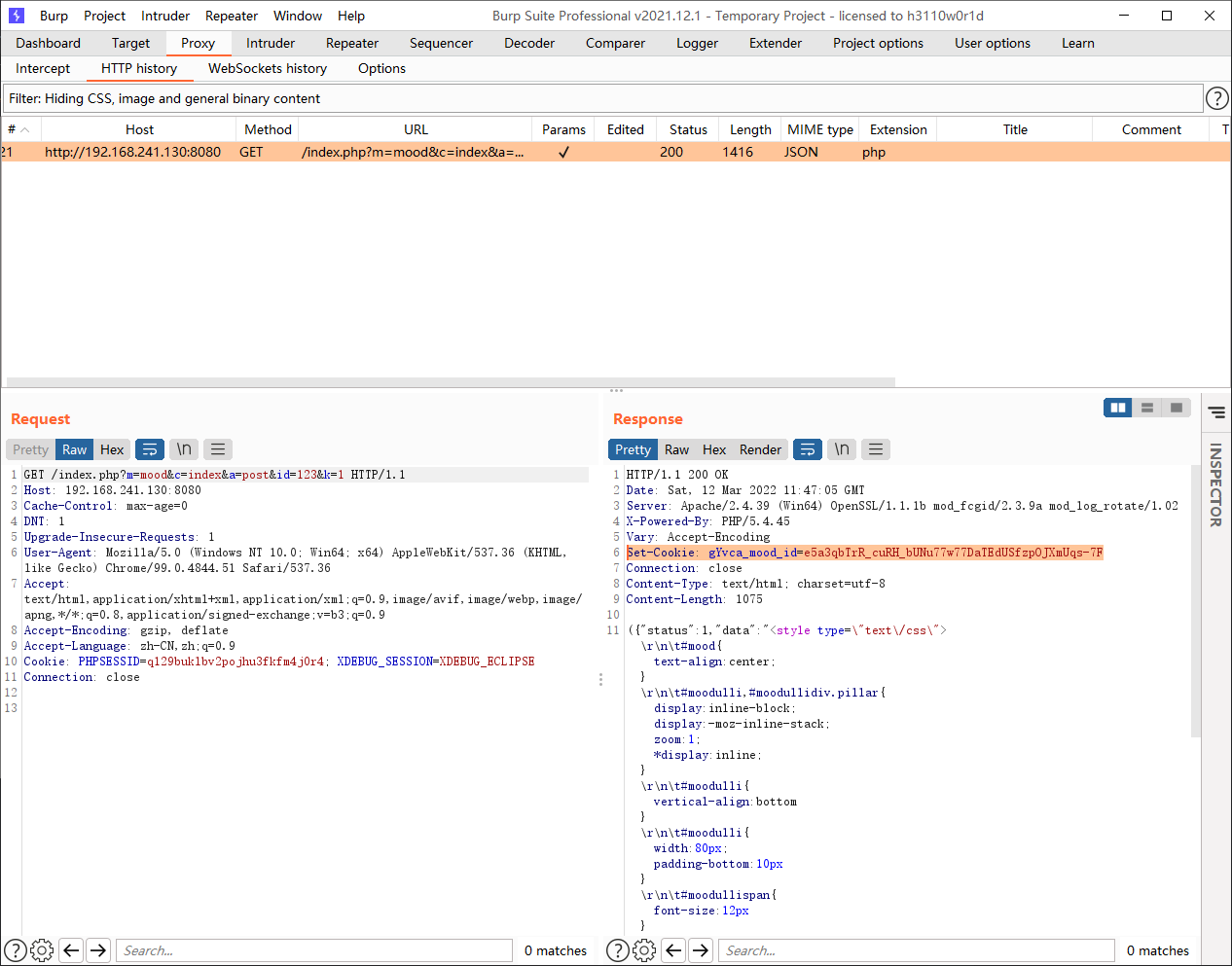Open the filter help question mark icon
This screenshot has height=966, width=1232.
(1216, 98)
